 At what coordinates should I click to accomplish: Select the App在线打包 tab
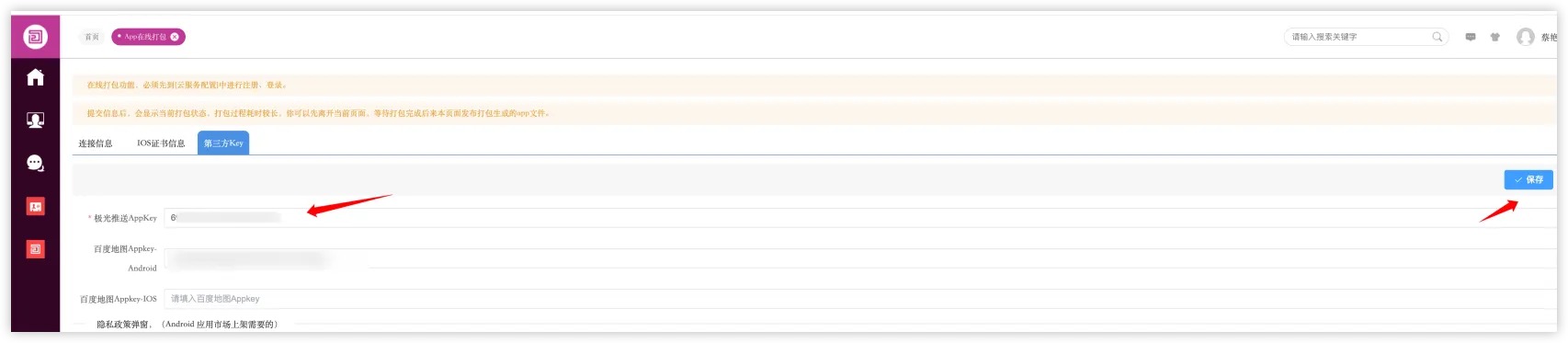145,37
